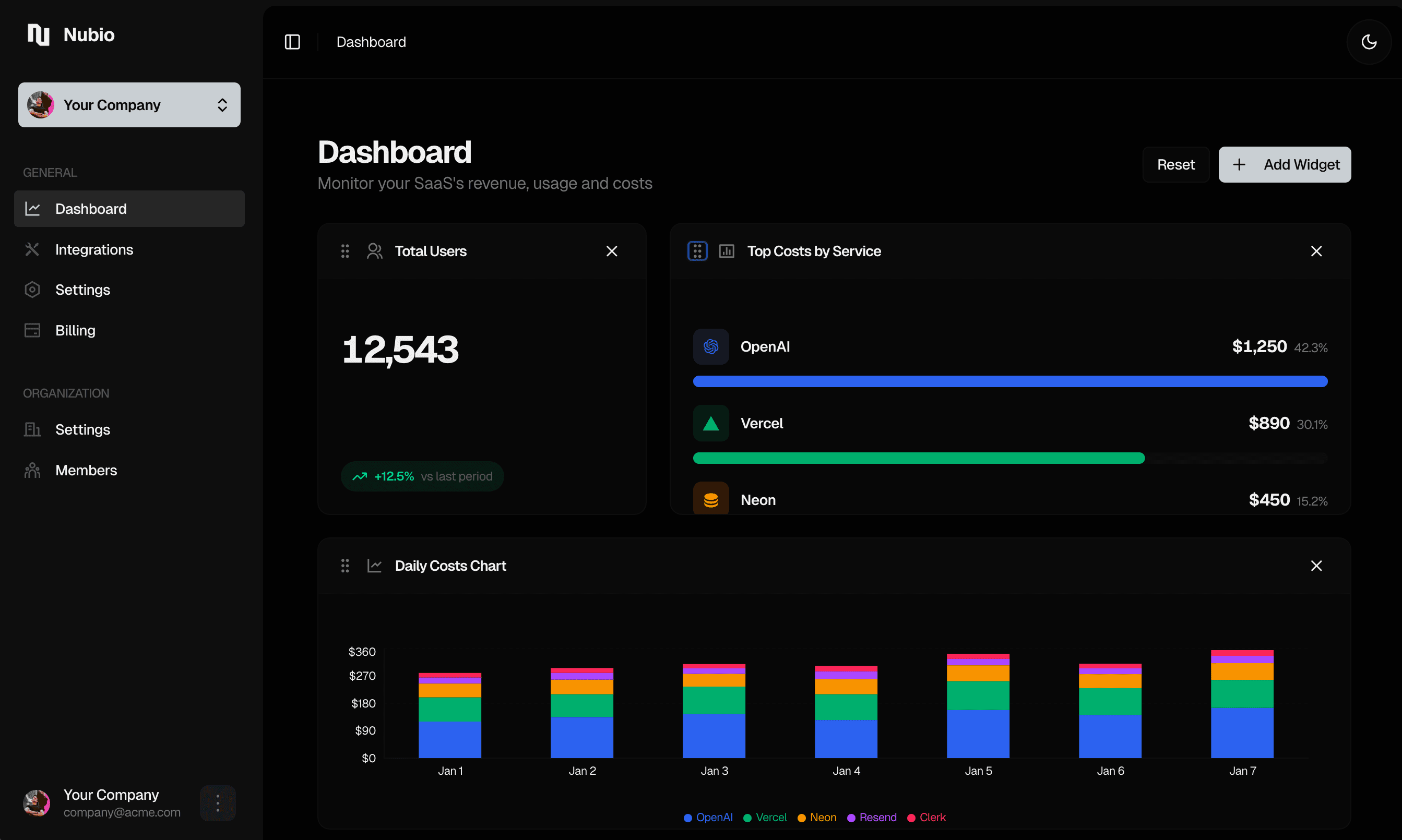Click the Reset button
This screenshot has height=840, width=1402.
tap(1175, 164)
